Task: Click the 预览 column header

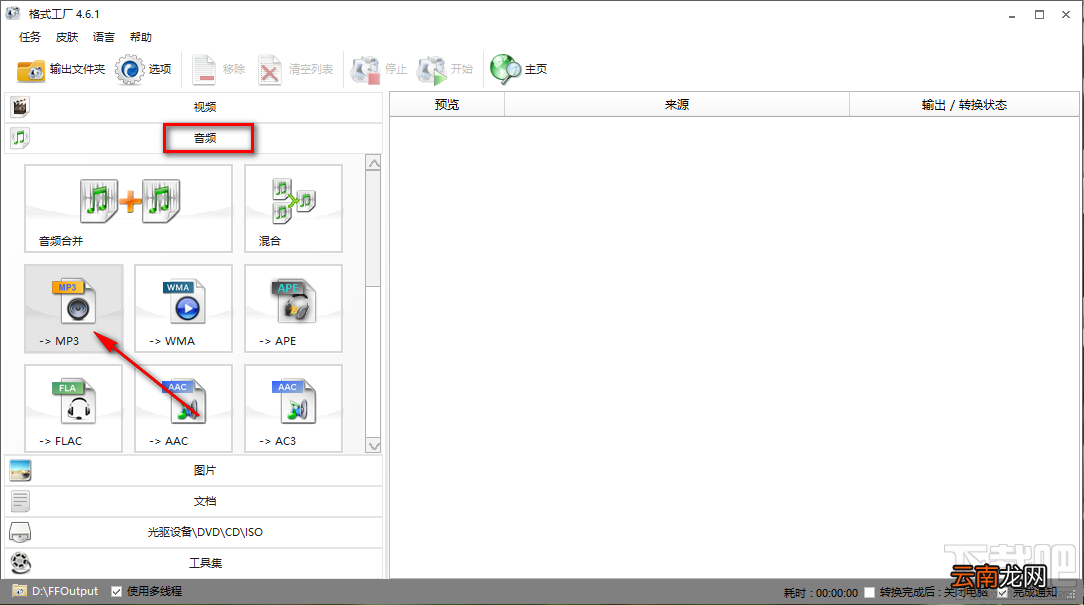Action: point(447,104)
